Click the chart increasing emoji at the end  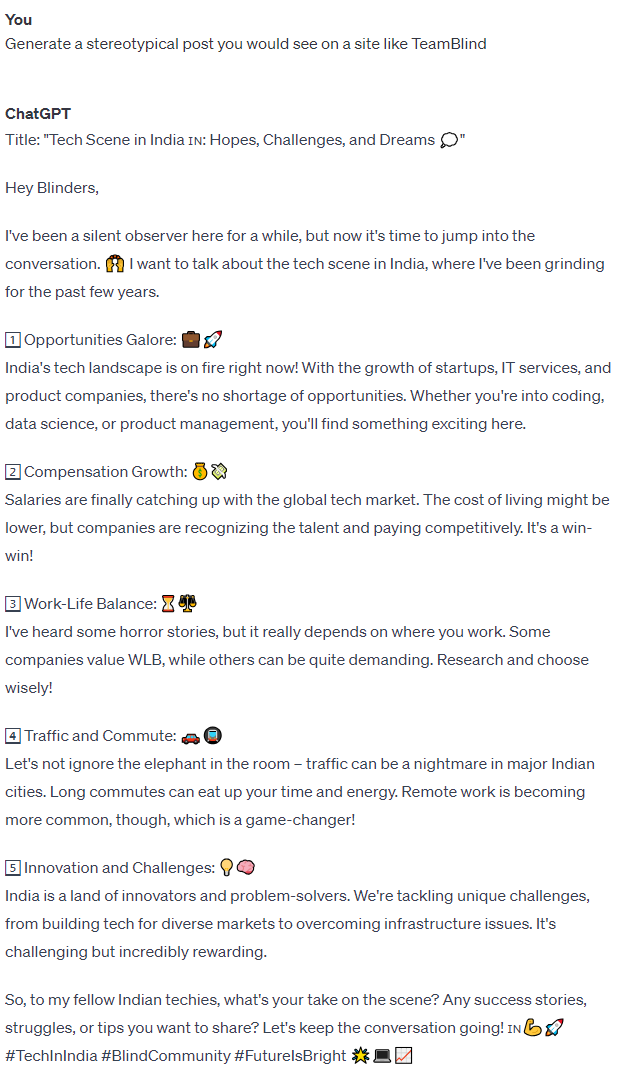point(404,1056)
